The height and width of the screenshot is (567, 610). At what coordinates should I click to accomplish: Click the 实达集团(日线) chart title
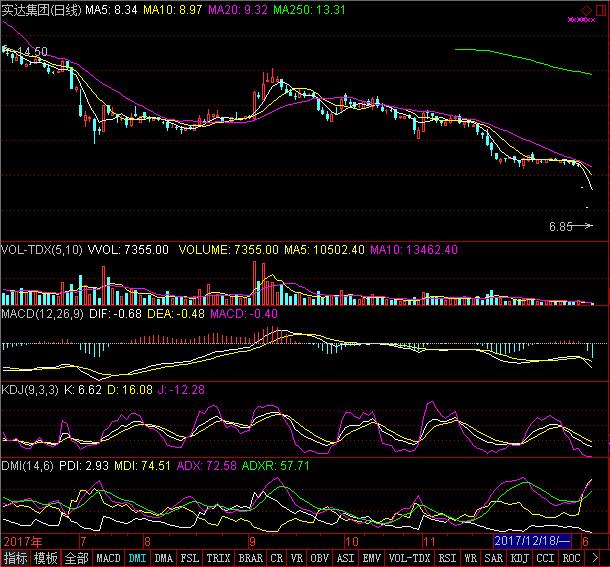(41, 10)
